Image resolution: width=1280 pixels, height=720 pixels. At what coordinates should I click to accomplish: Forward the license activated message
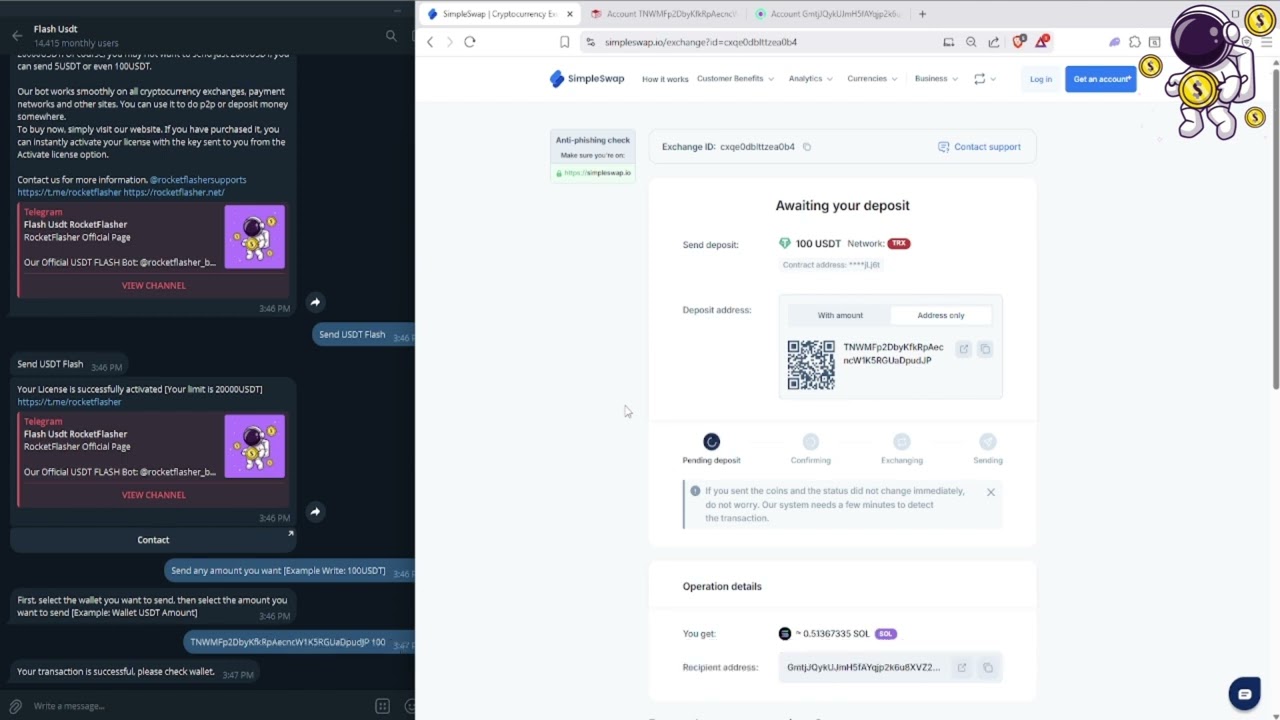coord(315,512)
